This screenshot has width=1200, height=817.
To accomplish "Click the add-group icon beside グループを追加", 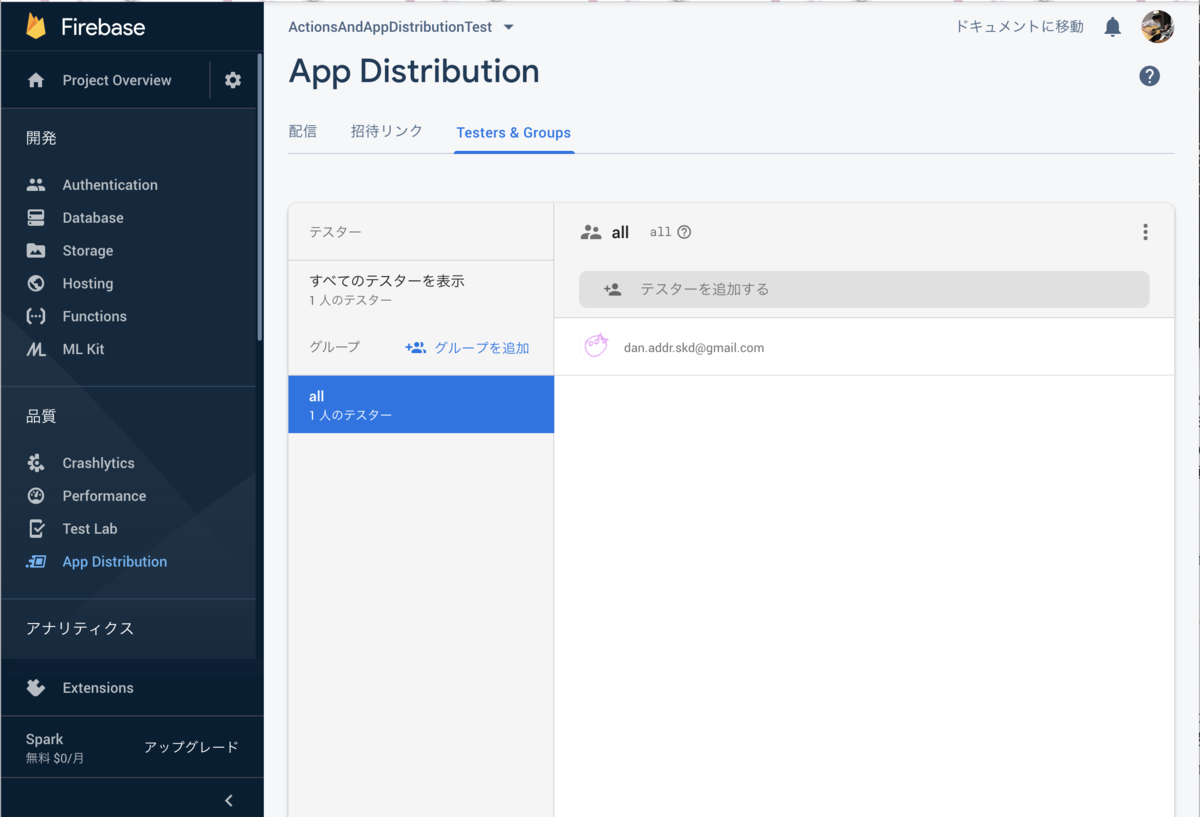I will pyautogui.click(x=415, y=348).
